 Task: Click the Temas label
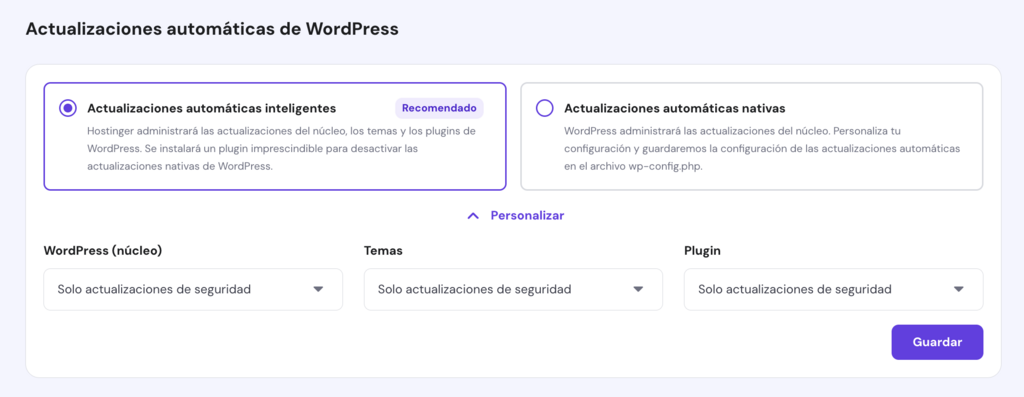[x=383, y=251]
